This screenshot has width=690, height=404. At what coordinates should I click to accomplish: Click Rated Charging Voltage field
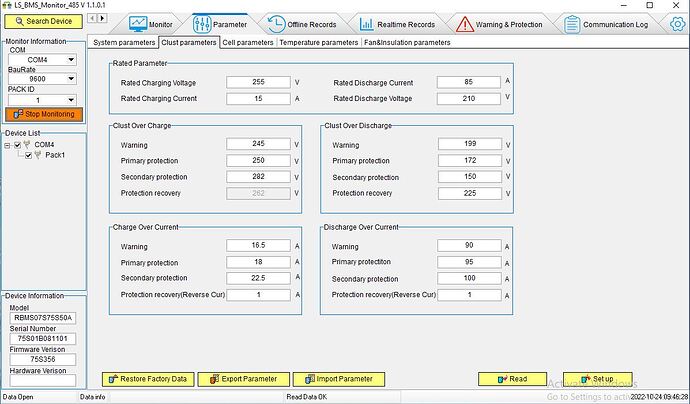point(258,82)
